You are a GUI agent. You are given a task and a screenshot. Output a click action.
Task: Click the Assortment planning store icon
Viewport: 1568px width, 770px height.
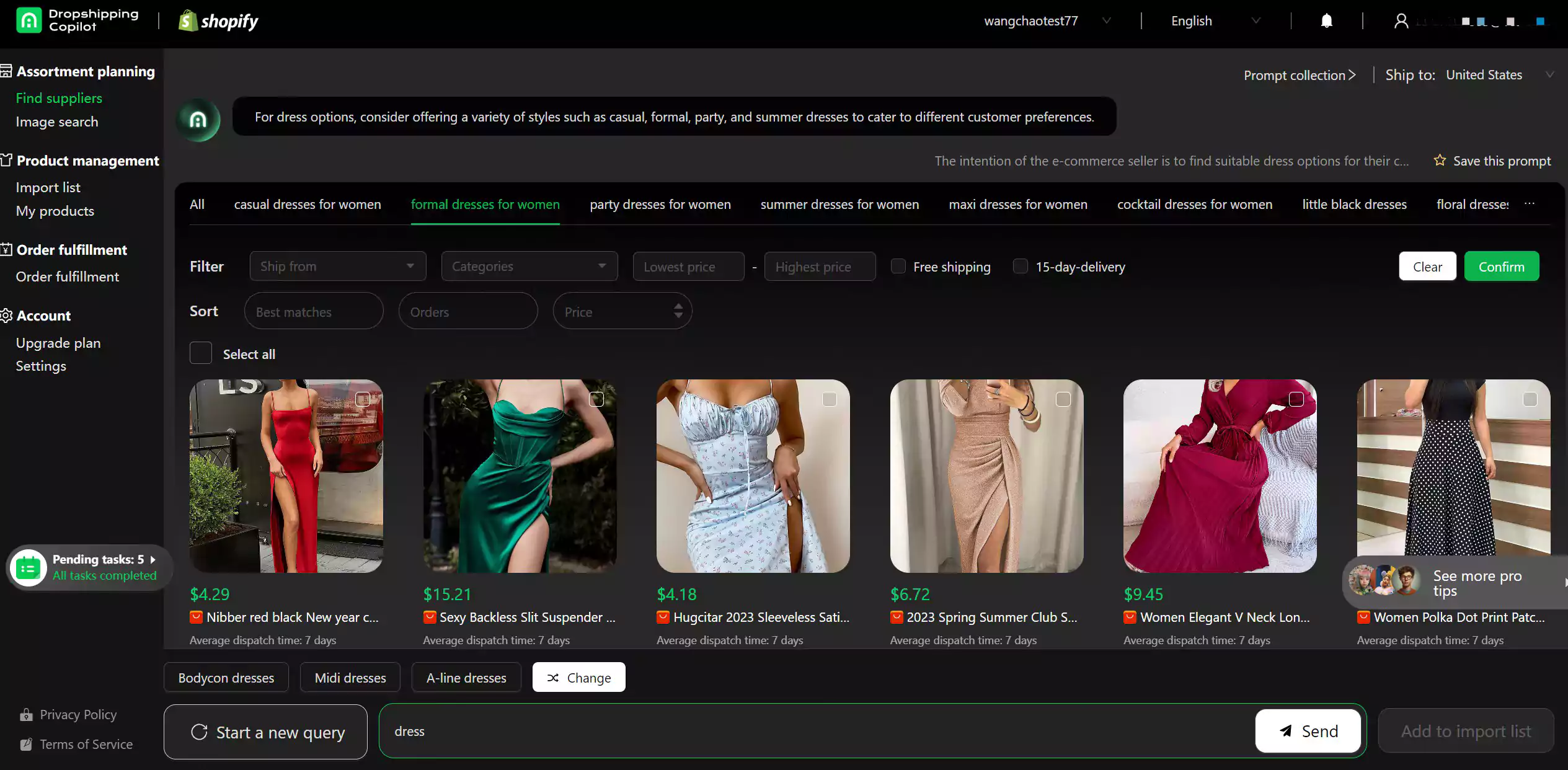(6, 71)
